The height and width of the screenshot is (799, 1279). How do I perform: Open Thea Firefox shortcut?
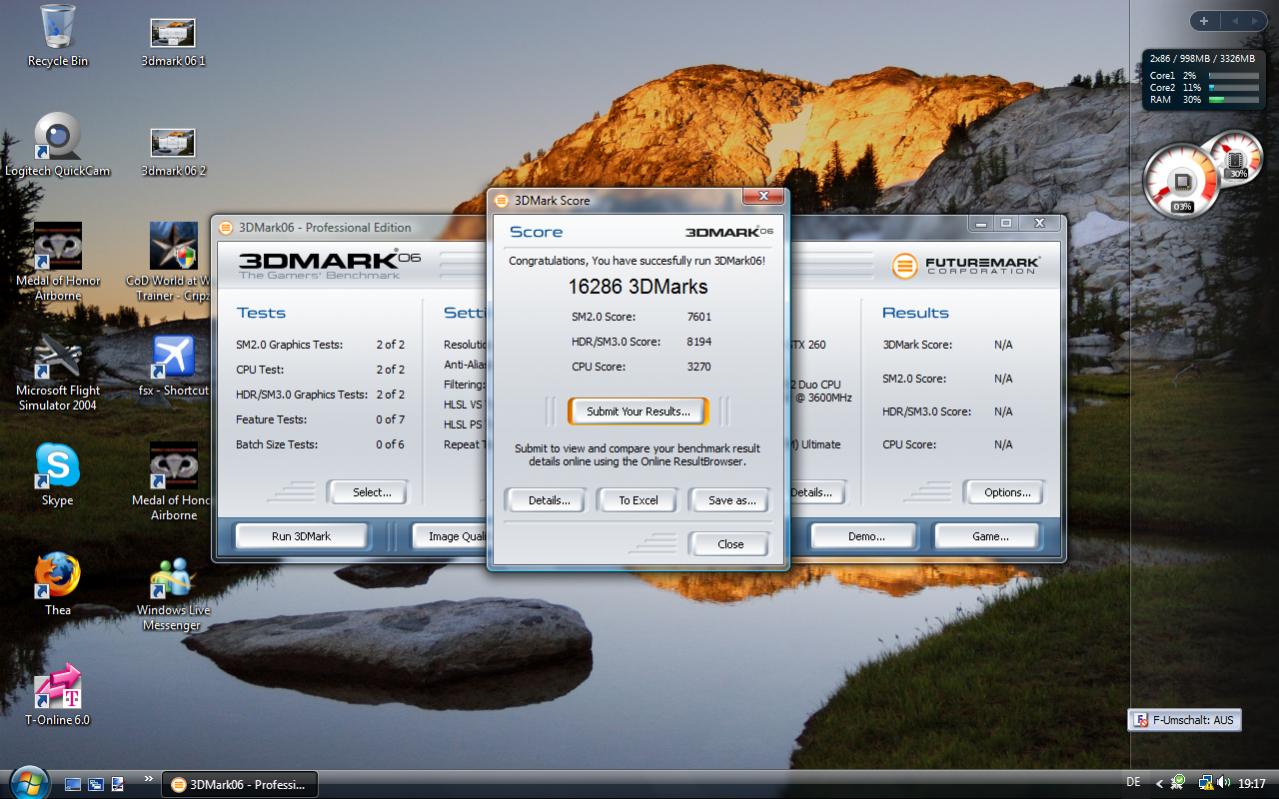[57, 584]
